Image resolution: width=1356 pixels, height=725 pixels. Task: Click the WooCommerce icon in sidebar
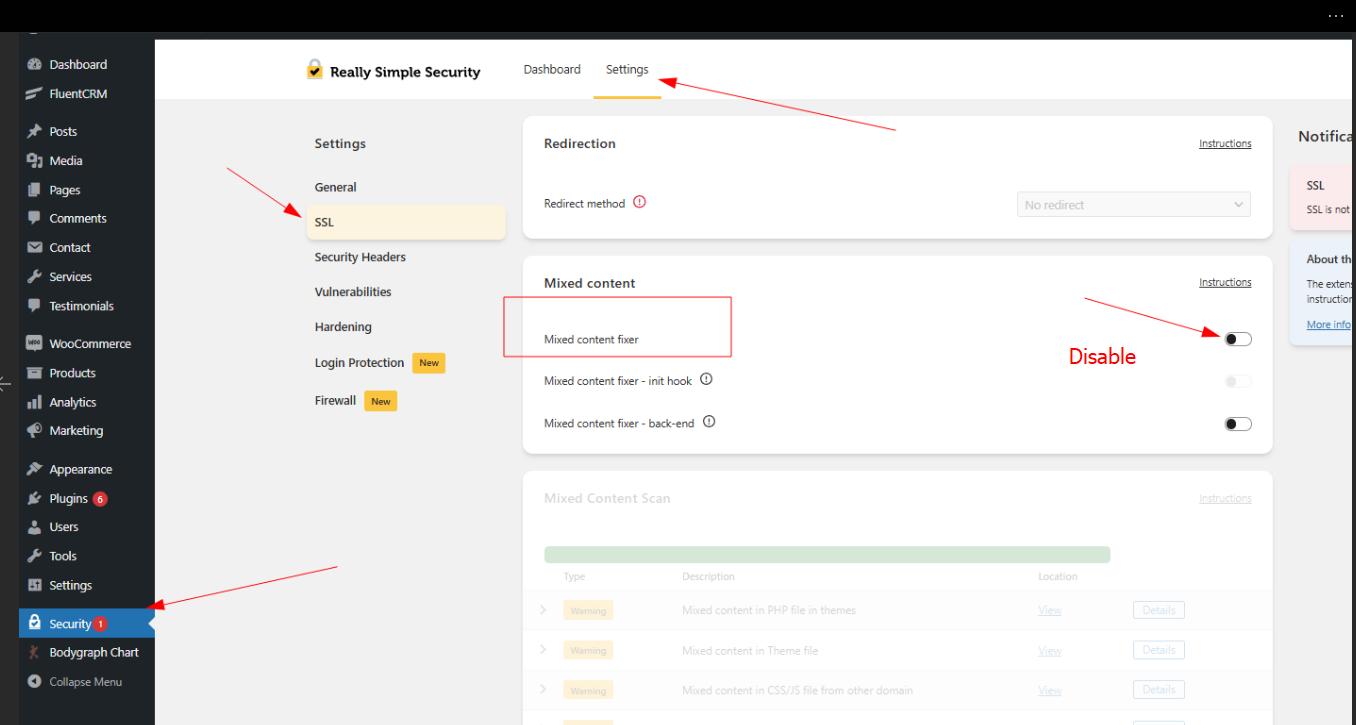tap(35, 344)
